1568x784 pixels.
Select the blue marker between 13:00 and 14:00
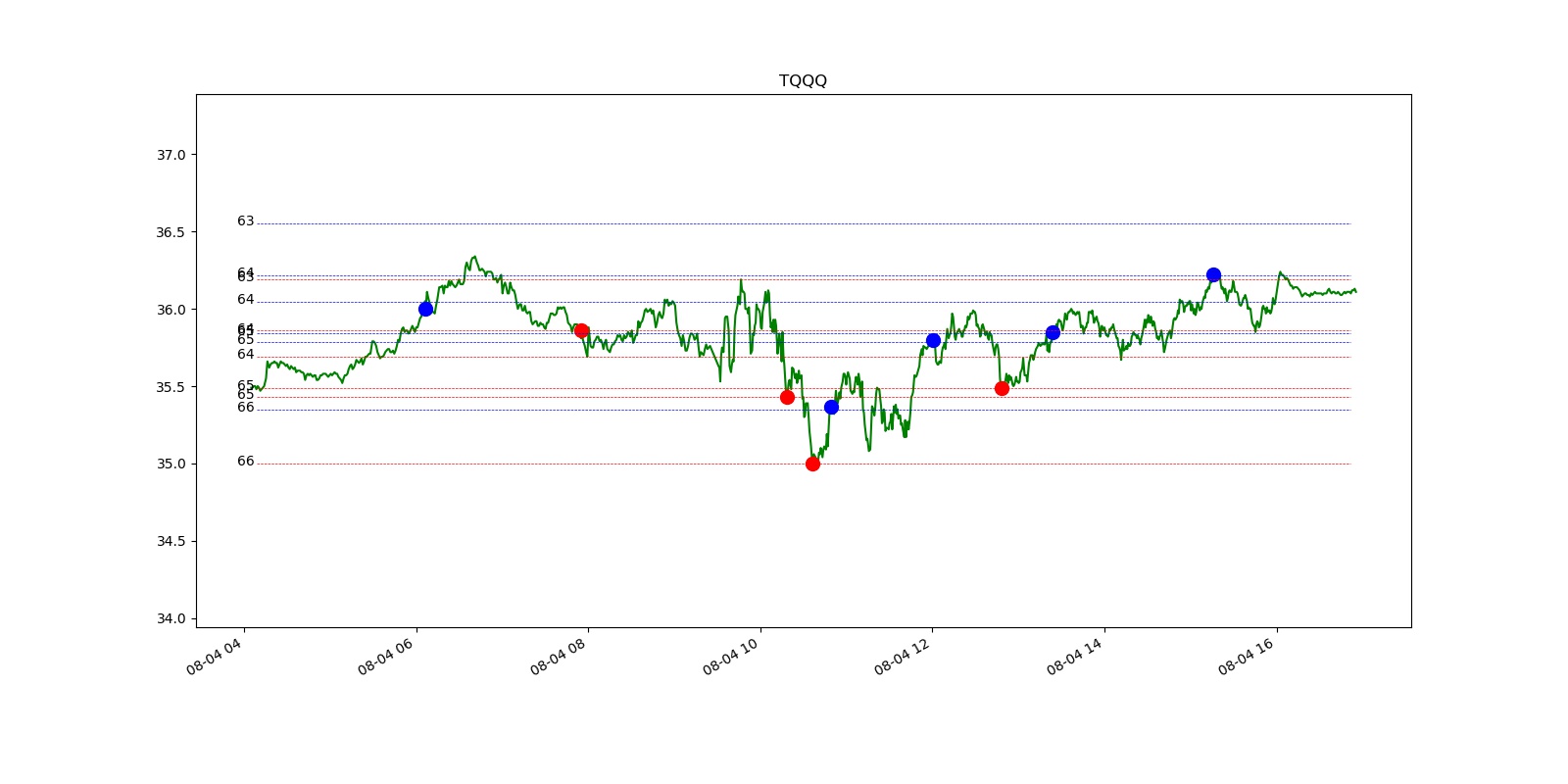pyautogui.click(x=1053, y=332)
